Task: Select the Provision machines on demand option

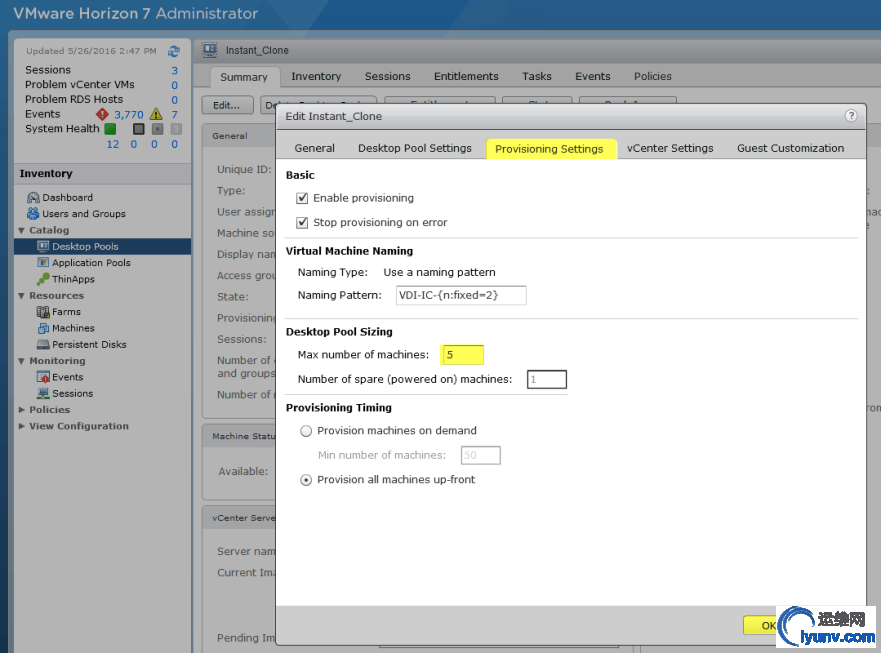Action: click(x=306, y=431)
